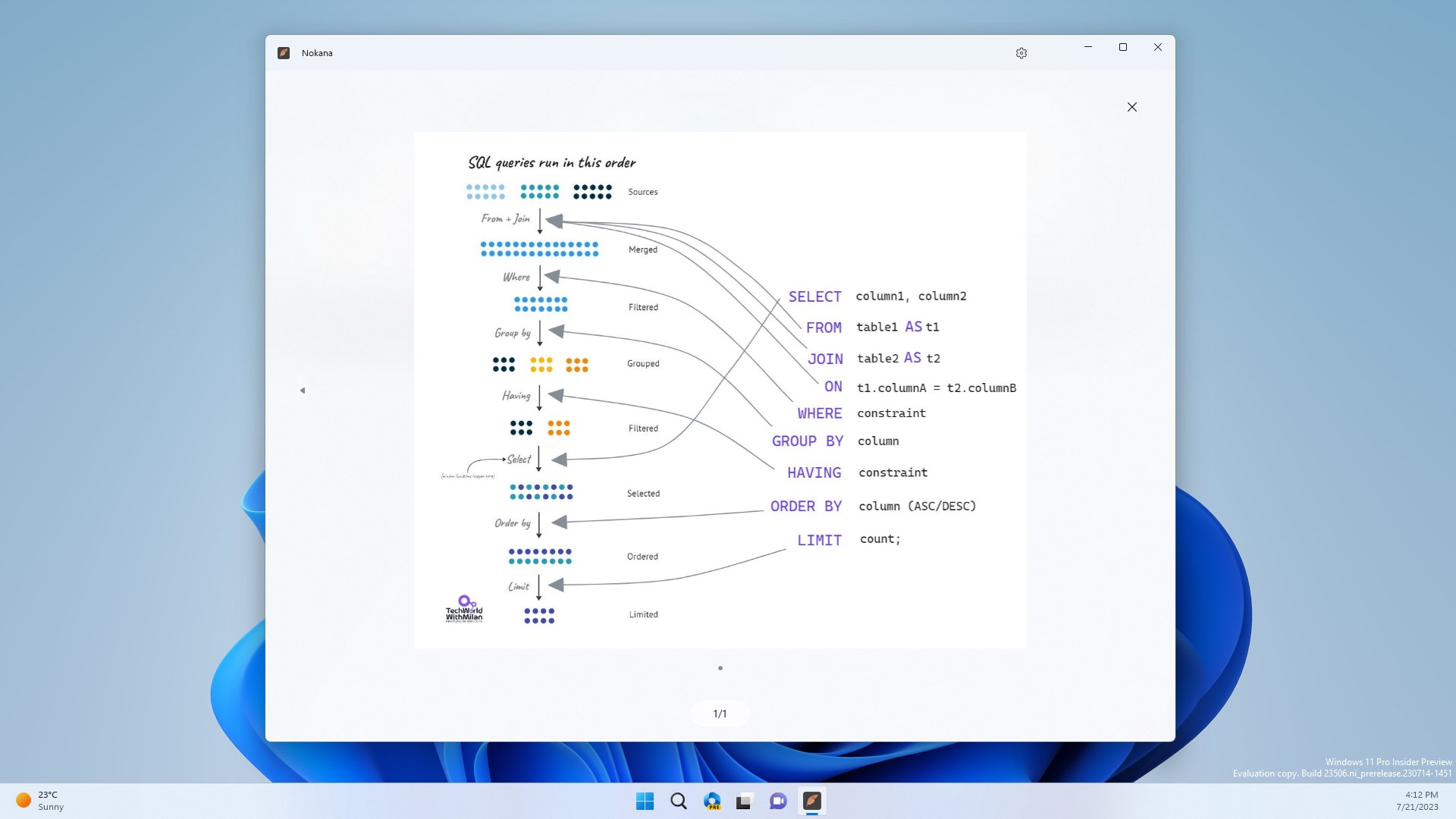
Task: Open Task View from the taskbar
Action: pos(745,801)
